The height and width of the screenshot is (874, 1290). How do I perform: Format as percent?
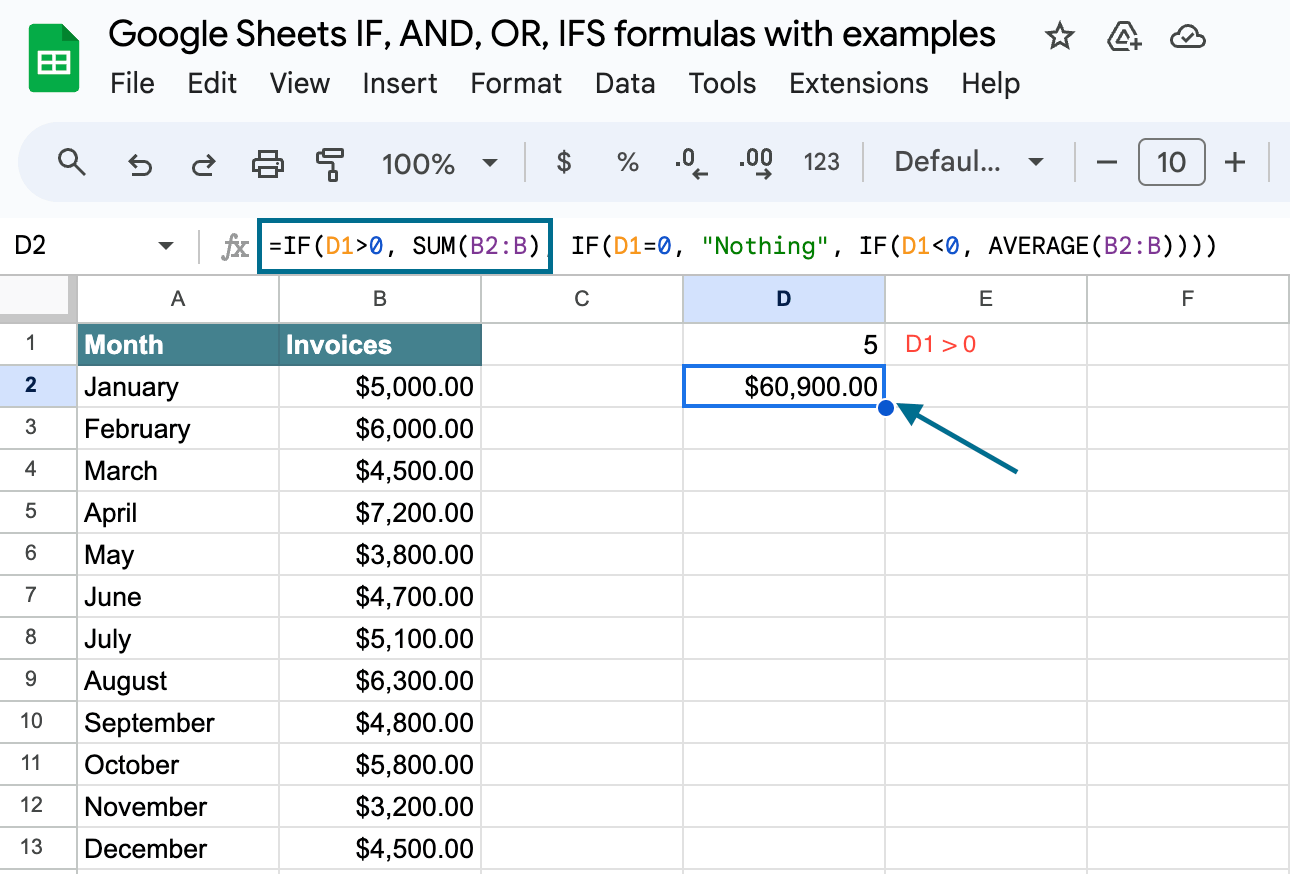pyautogui.click(x=628, y=162)
